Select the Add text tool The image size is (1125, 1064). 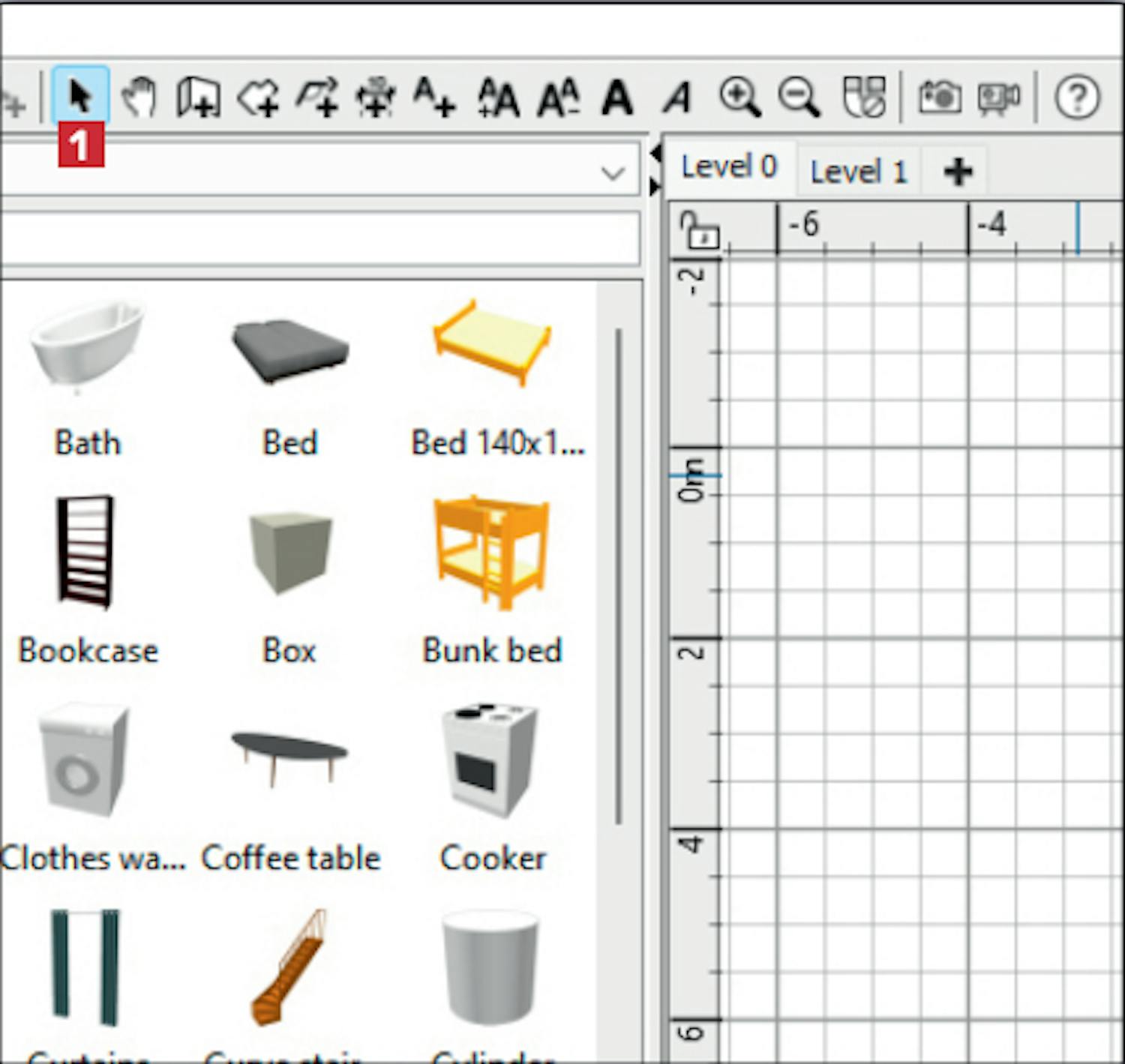435,97
